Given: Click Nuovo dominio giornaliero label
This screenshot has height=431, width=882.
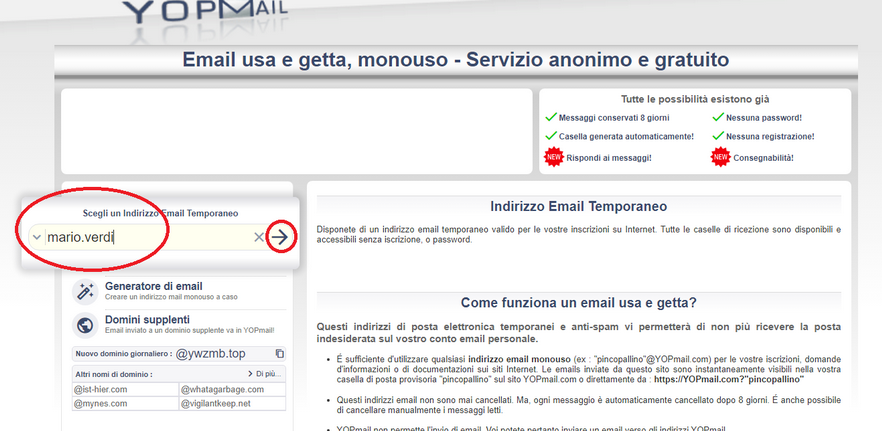Looking at the screenshot, I should point(124,354).
